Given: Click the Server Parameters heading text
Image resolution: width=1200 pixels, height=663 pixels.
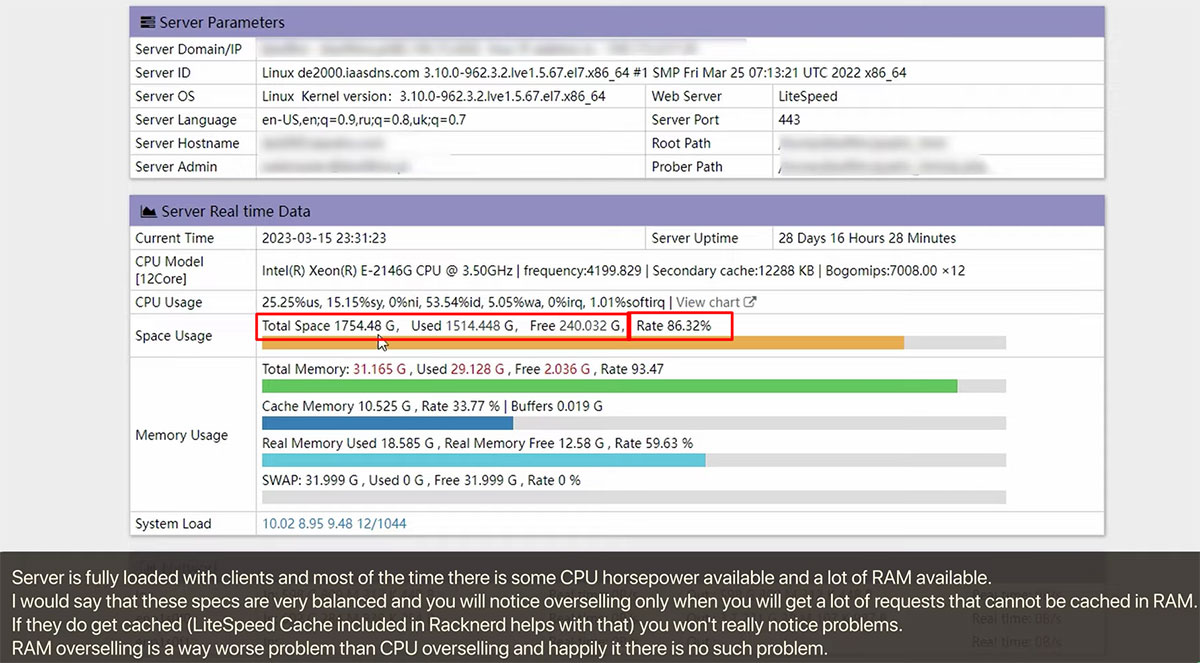Looking at the screenshot, I should [x=222, y=22].
